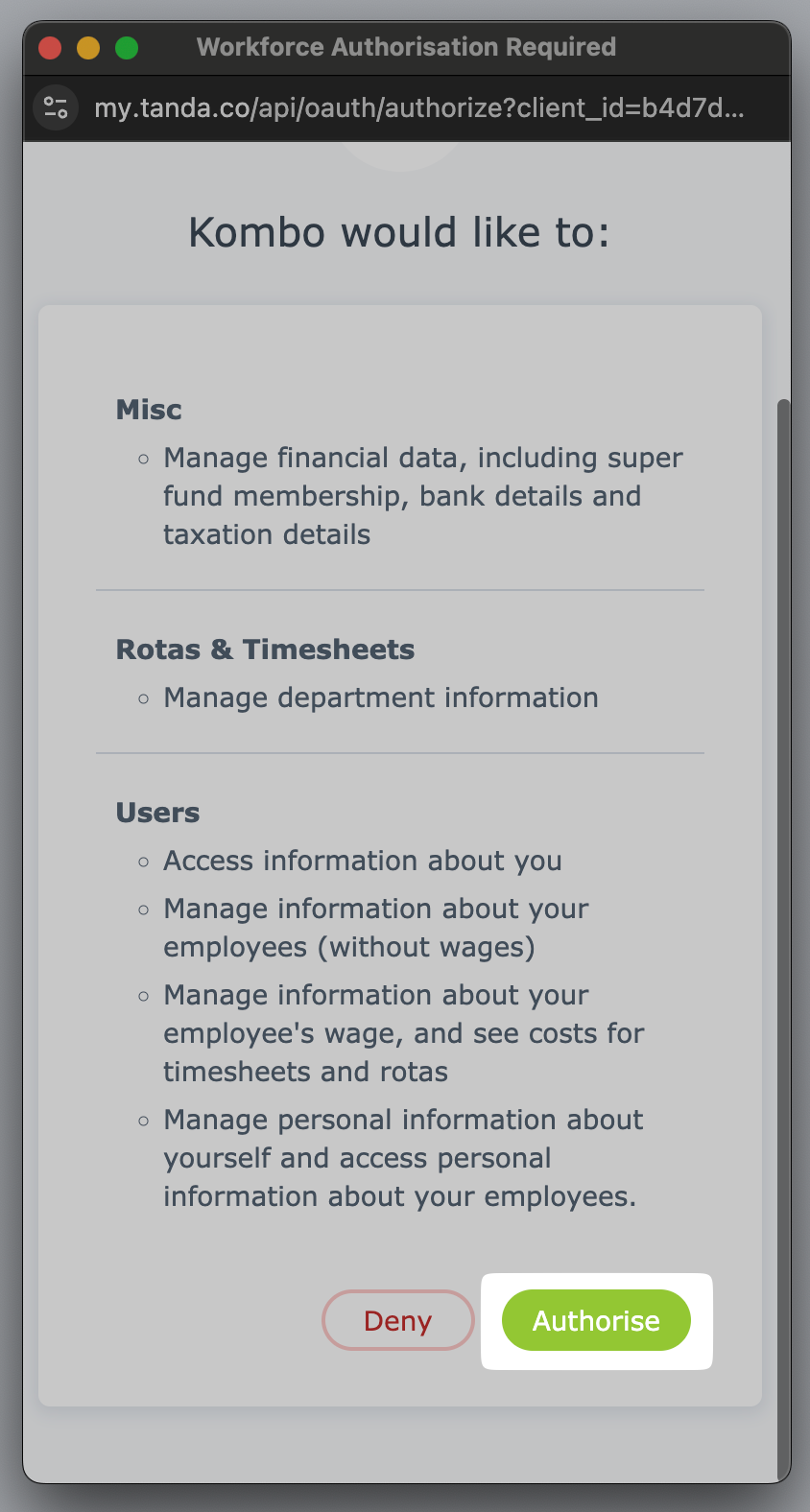Click the employees '(without wages)' permission item
Viewport: 810px width, 1512px height.
click(x=375, y=928)
